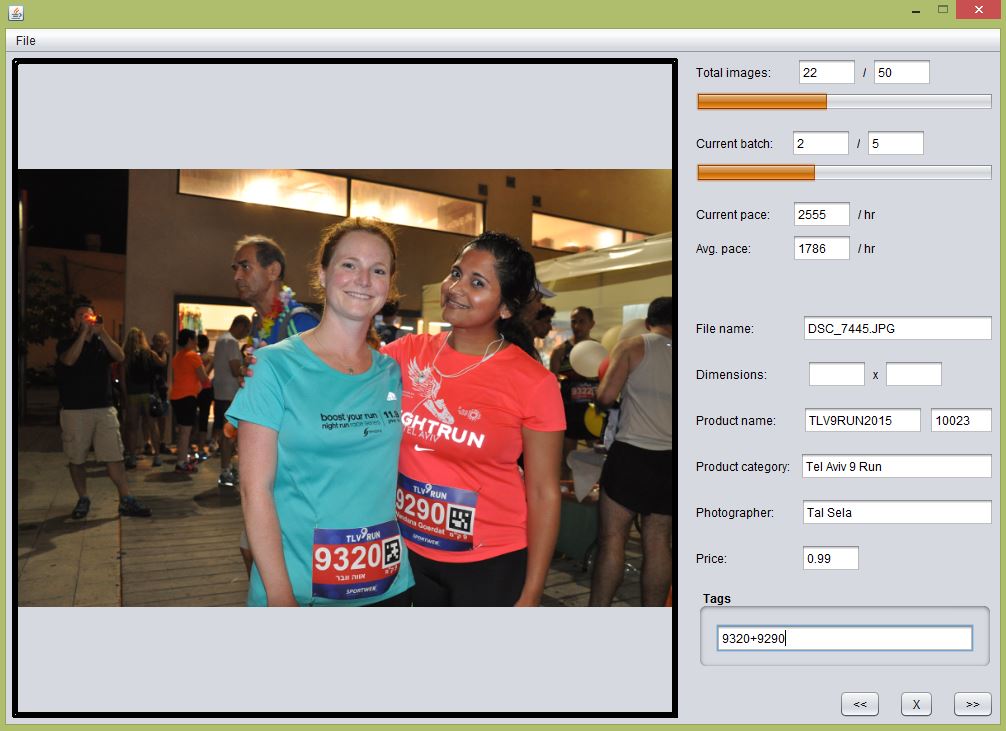Click the Total images progress bar

click(844, 101)
